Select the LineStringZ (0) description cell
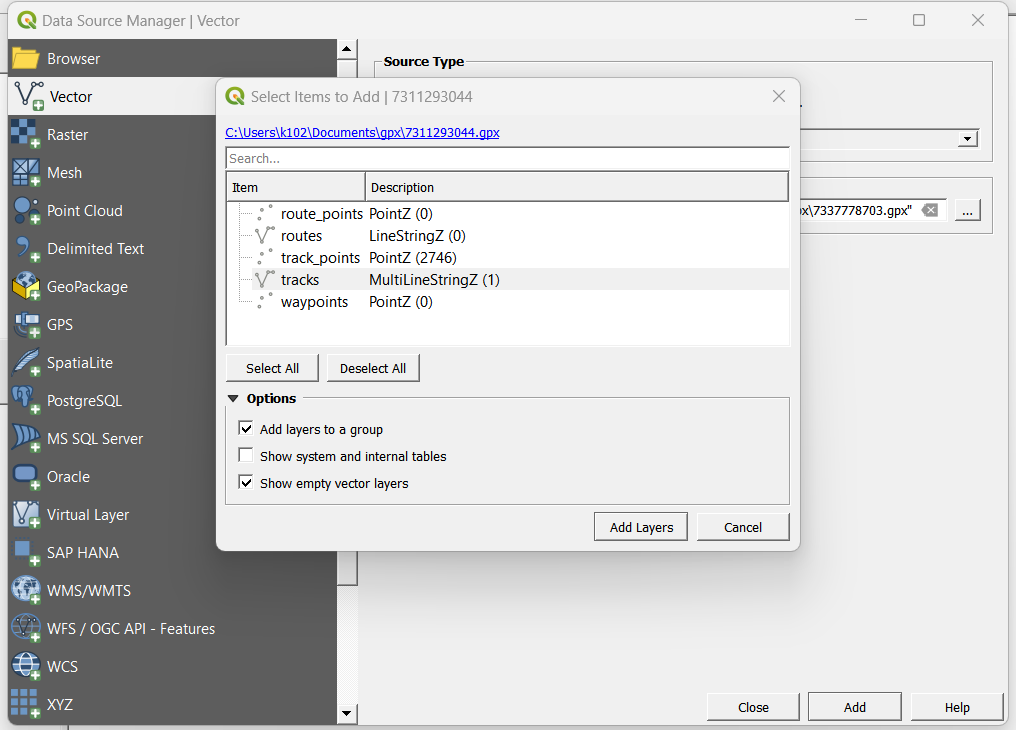 417,236
